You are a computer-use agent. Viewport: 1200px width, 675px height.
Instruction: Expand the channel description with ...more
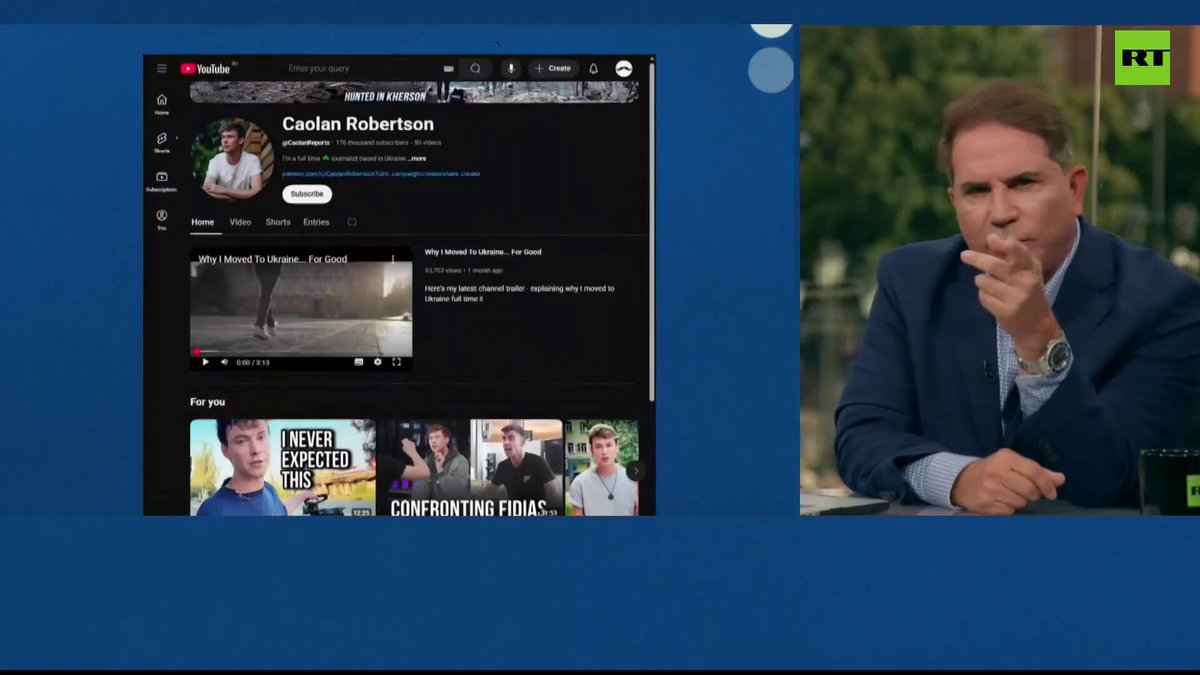pos(417,158)
